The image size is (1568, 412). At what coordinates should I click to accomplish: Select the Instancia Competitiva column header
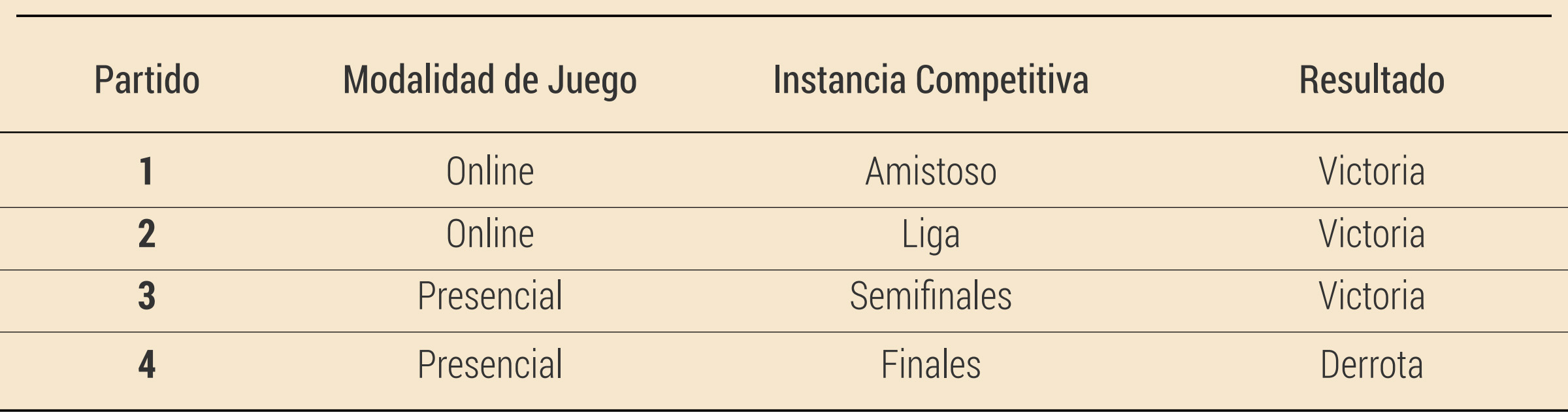[x=930, y=80]
